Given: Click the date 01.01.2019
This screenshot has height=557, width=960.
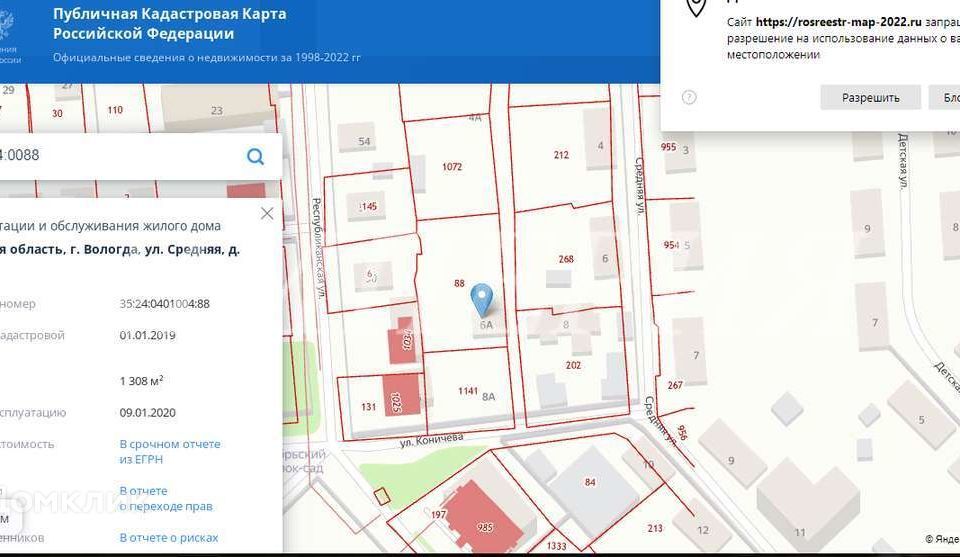Looking at the screenshot, I should coord(148,335).
